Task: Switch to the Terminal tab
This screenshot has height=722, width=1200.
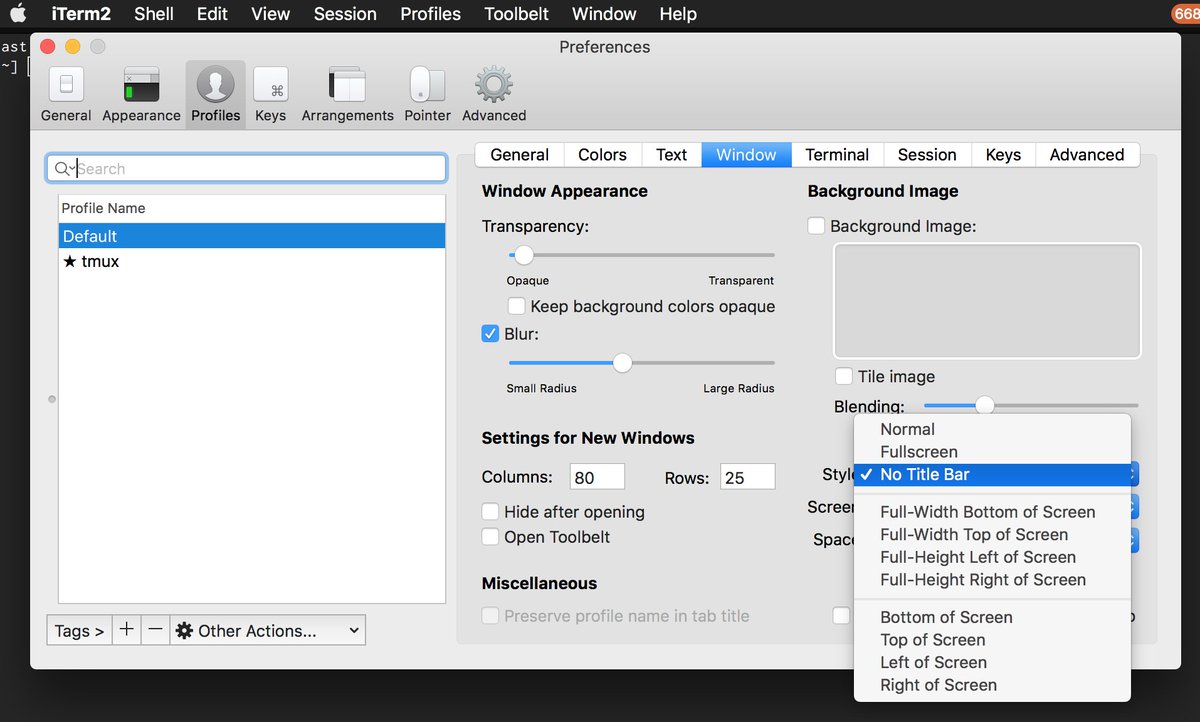Action: [x=837, y=155]
